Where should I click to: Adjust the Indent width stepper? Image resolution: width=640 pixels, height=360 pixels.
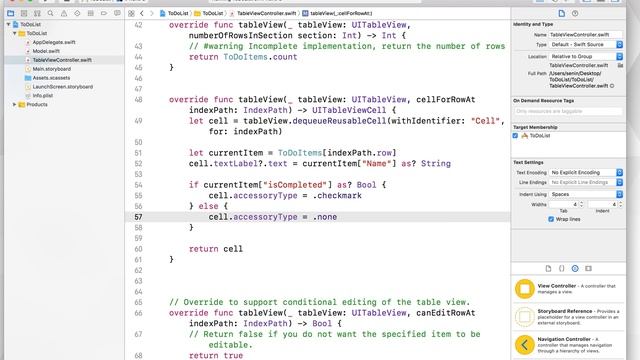tap(620, 204)
